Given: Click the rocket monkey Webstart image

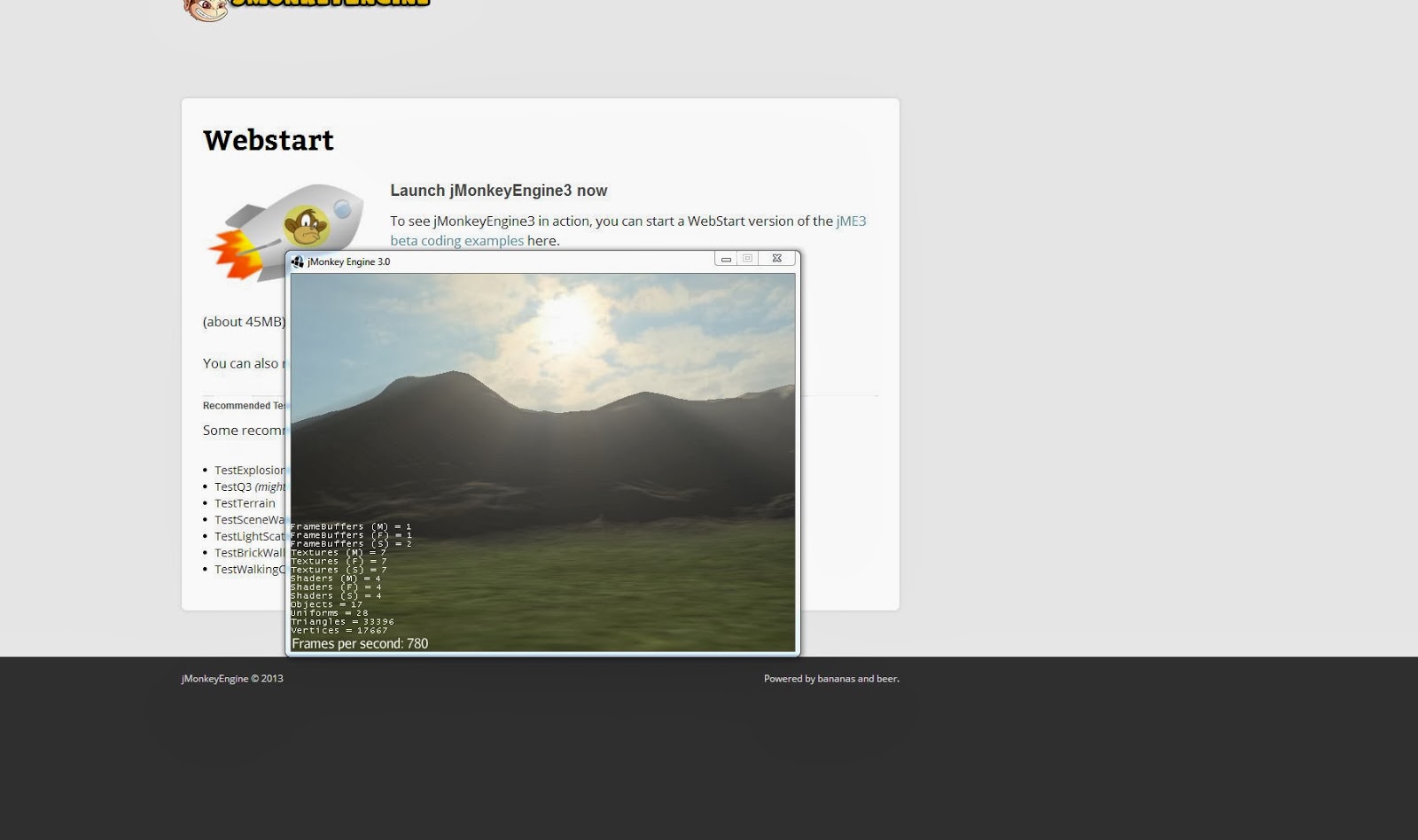Looking at the screenshot, I should pyautogui.click(x=285, y=232).
